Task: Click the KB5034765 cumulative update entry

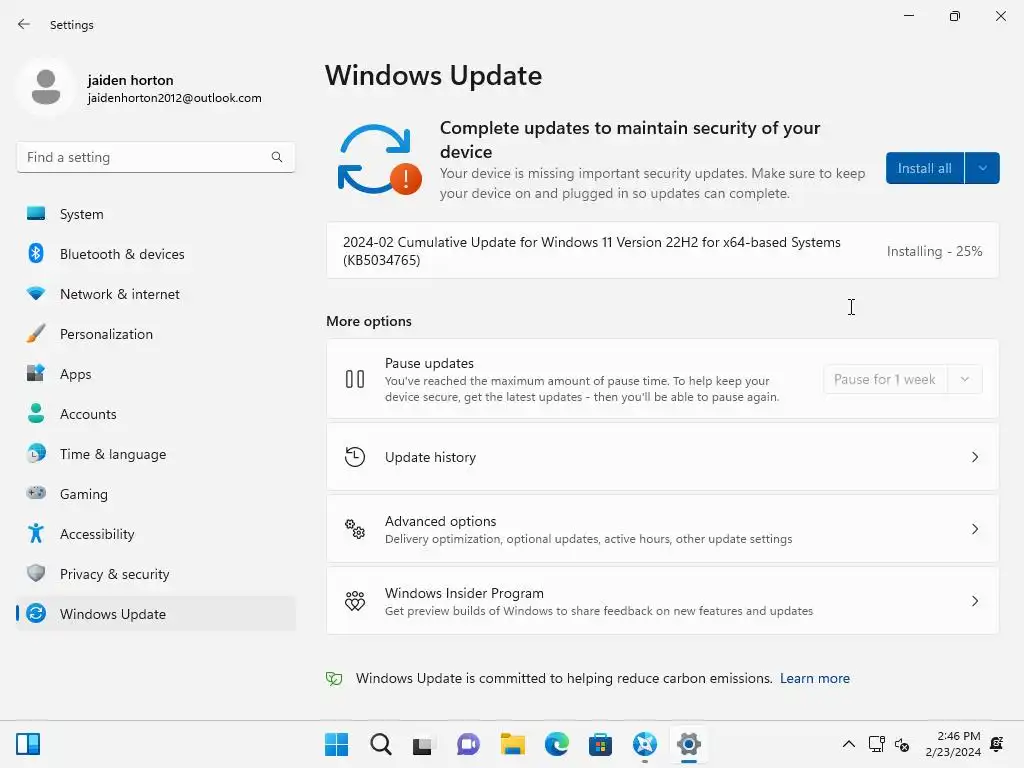Action: (662, 251)
